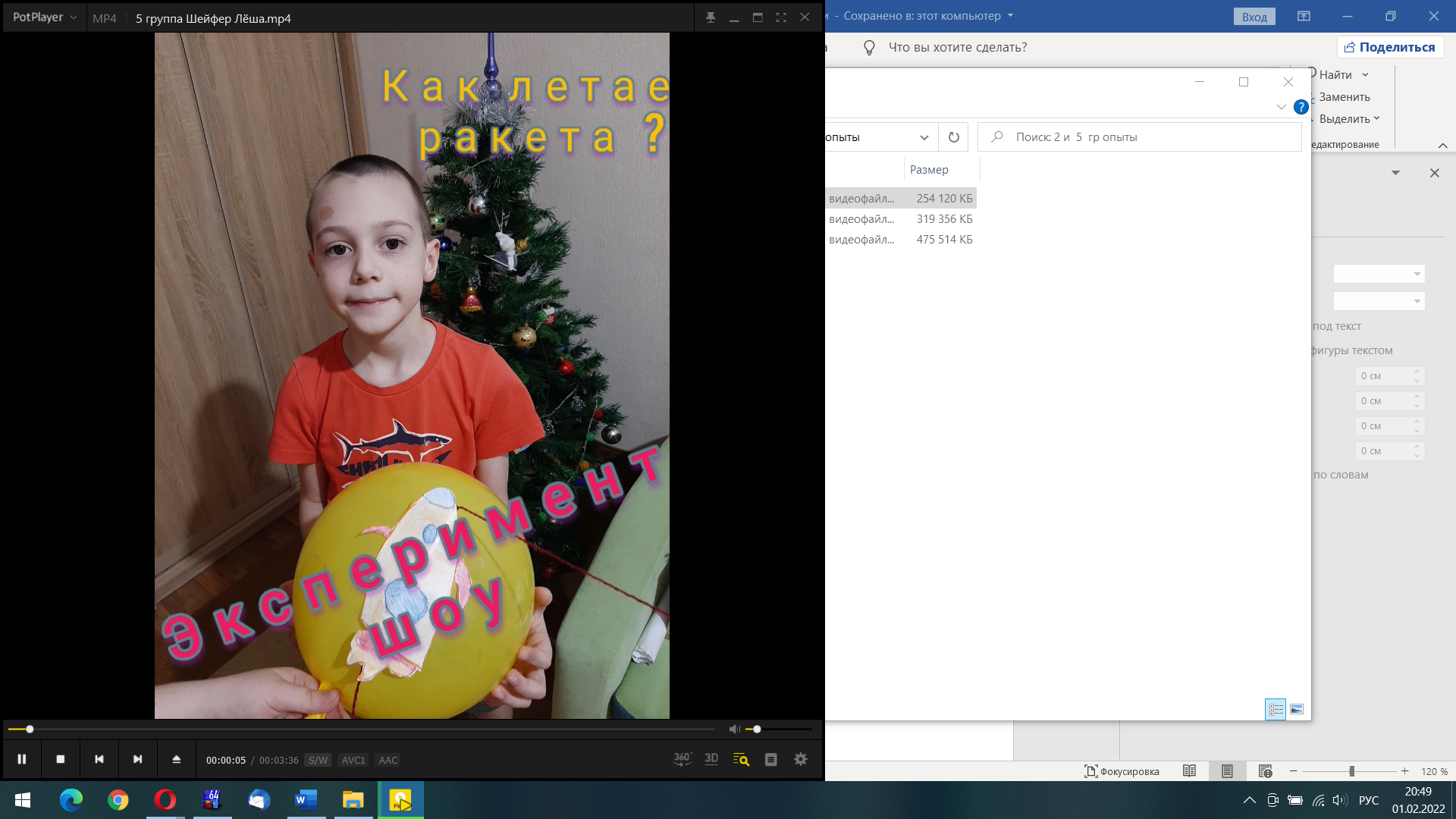
Task: Click the "Поделиться" share button
Action: [x=1390, y=47]
